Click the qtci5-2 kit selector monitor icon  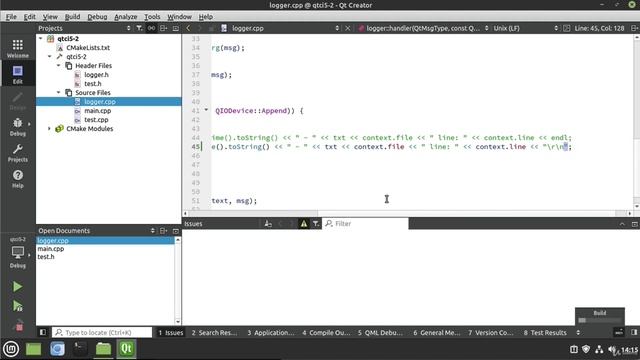18,252
